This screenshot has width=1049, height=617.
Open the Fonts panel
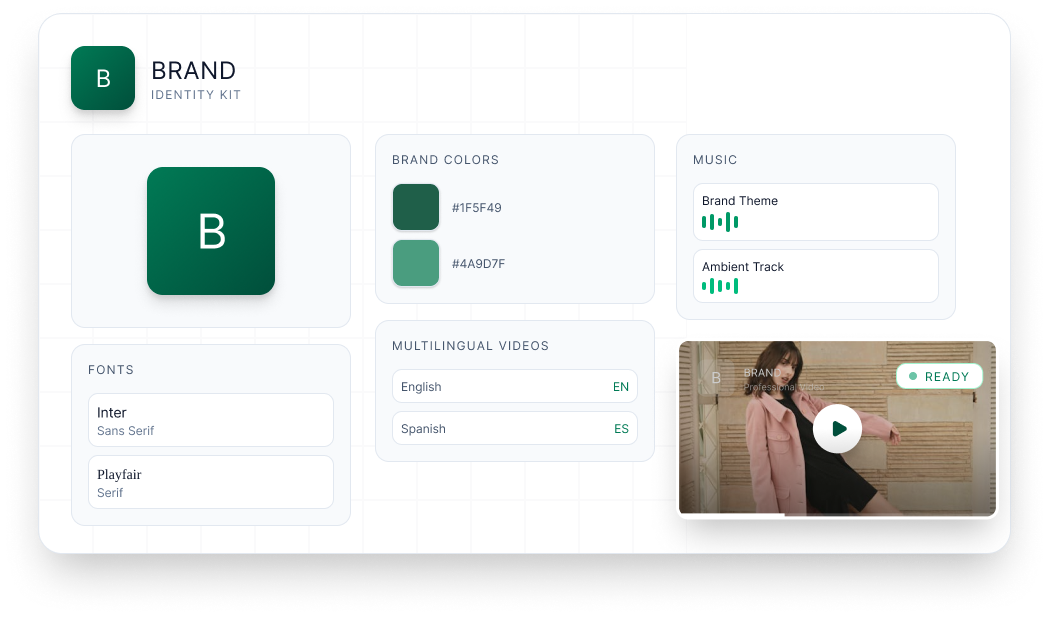(111, 370)
